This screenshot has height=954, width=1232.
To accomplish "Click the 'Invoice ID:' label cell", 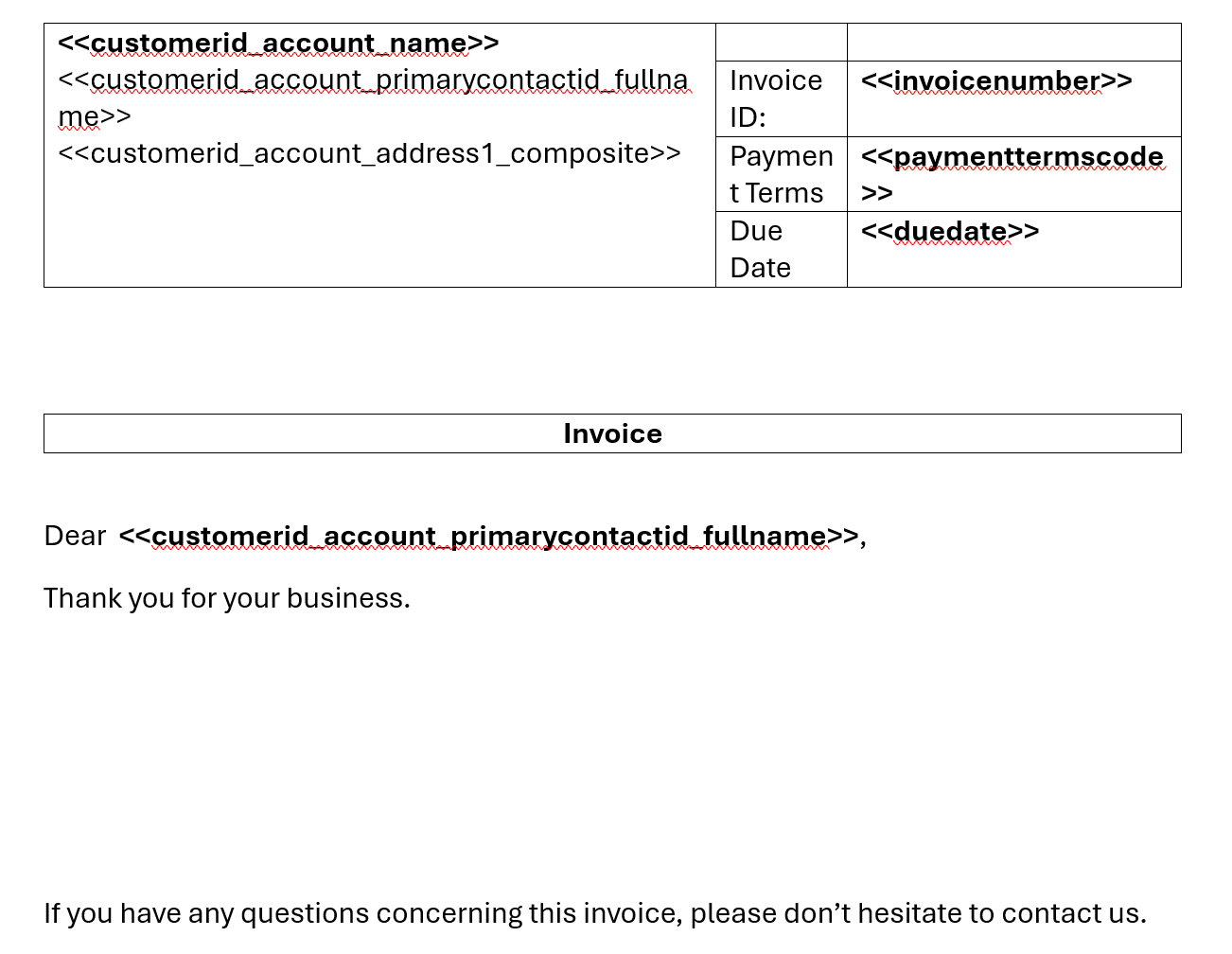I will 776,98.
